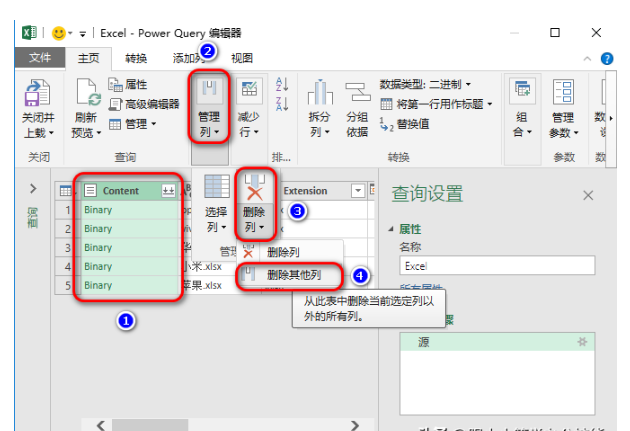This screenshot has width=630, height=431.
Task: Open the 高级编辑器
Action: click(x=144, y=104)
